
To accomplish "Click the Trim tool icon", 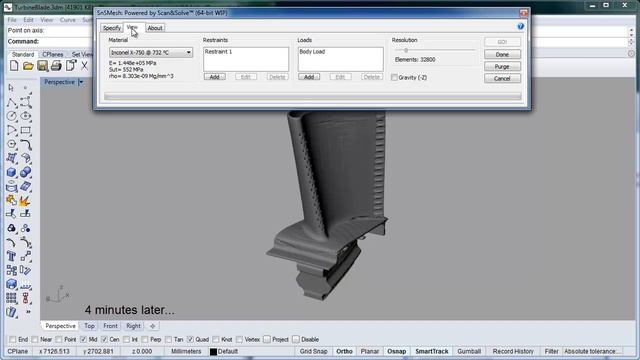I will point(11,214).
